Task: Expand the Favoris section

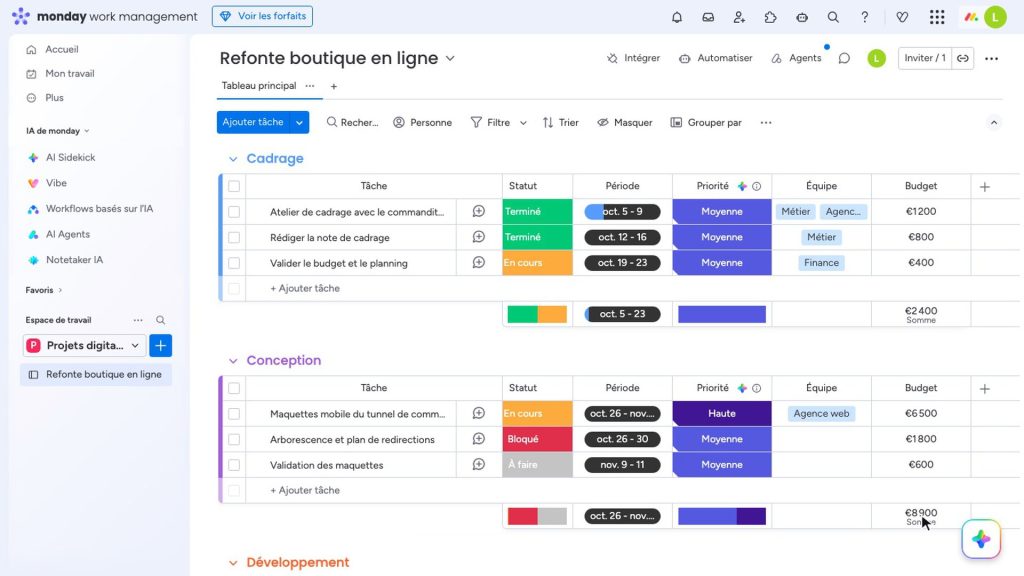Action: [44, 290]
